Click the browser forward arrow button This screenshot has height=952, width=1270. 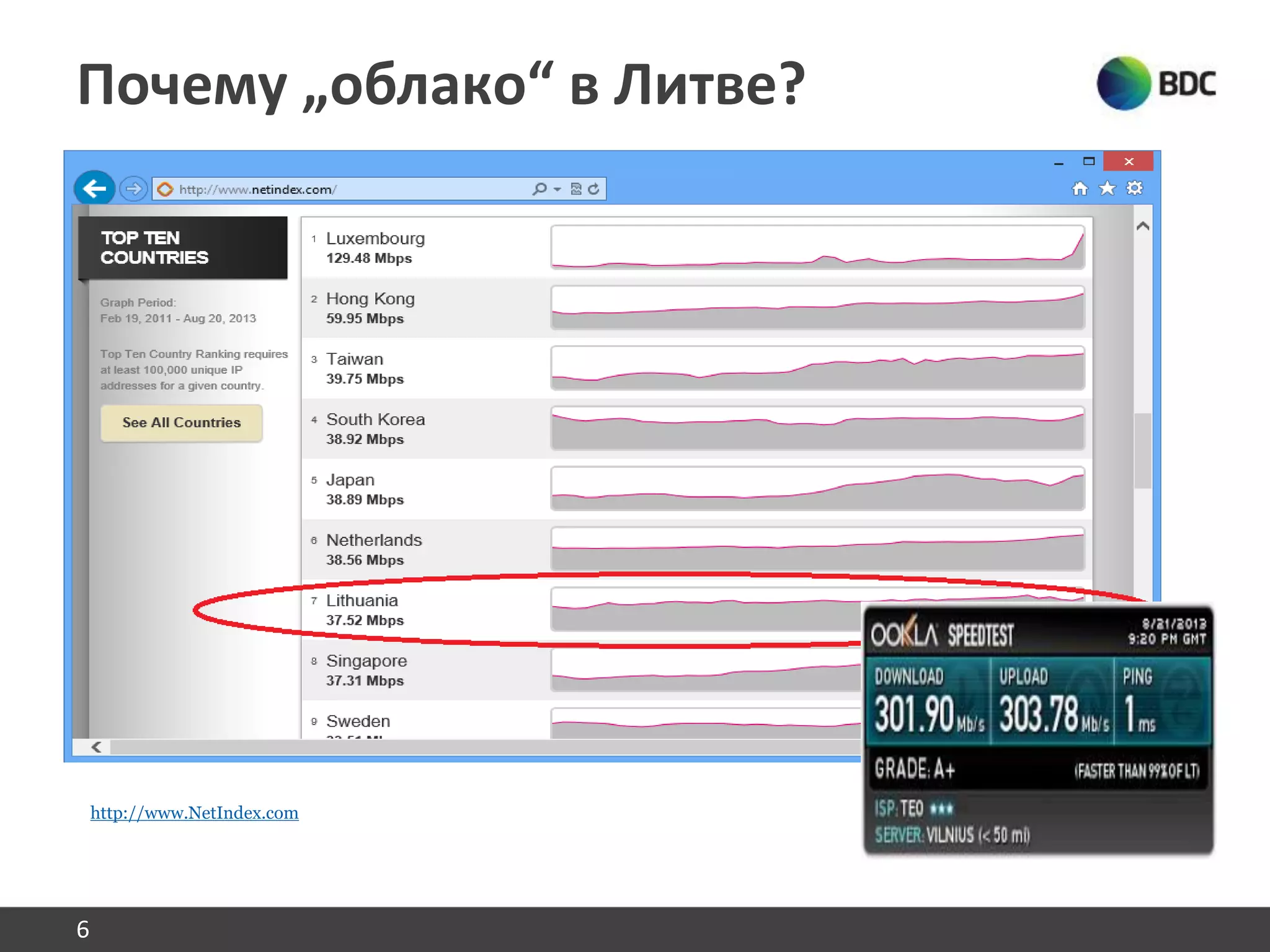coord(133,188)
